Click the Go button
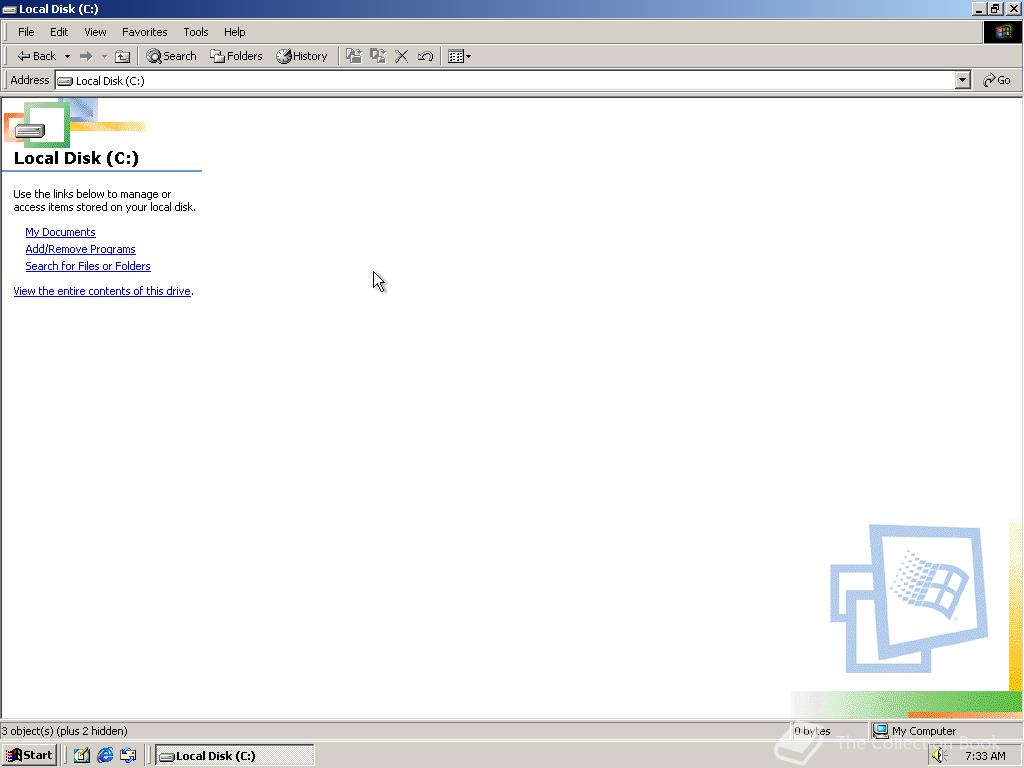 (997, 80)
